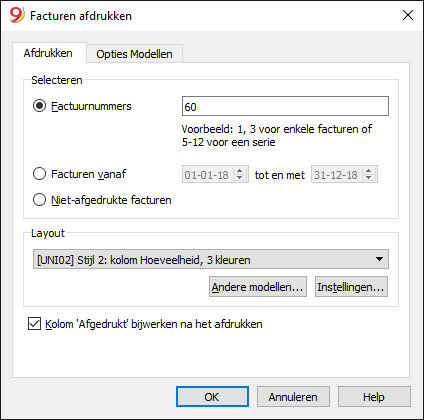This screenshot has width=424, height=420.
Task: Decrease the end date 31-12-18 with down arrow
Action: pyautogui.click(x=368, y=178)
